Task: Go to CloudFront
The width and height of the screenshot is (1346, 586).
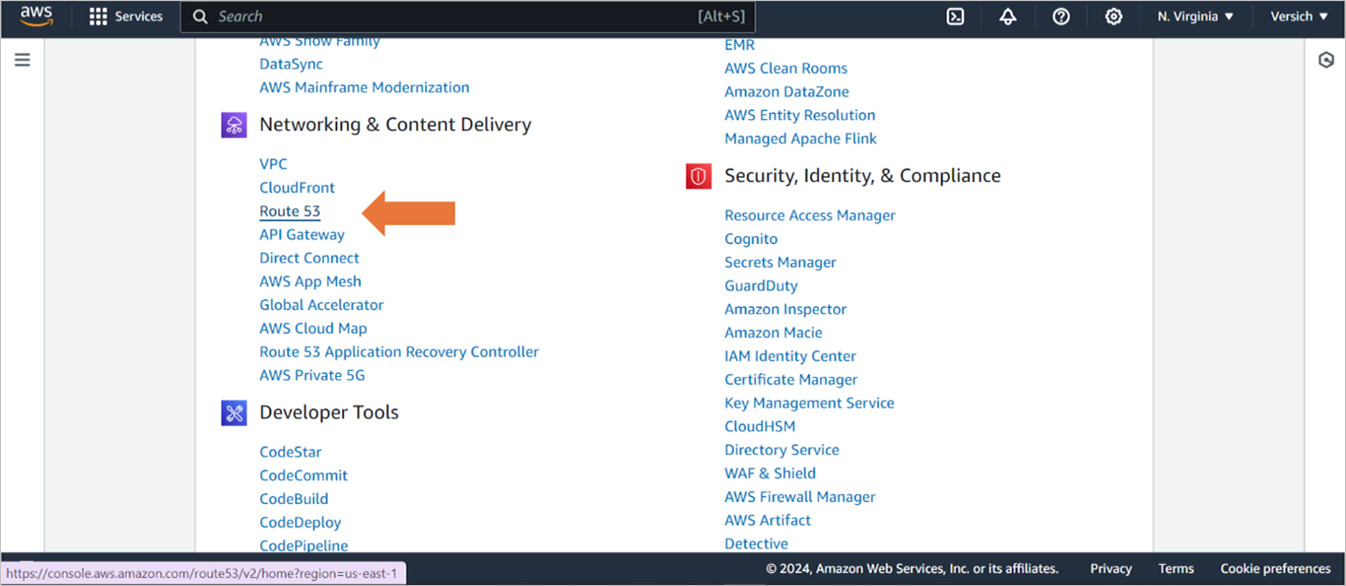Action: point(297,188)
